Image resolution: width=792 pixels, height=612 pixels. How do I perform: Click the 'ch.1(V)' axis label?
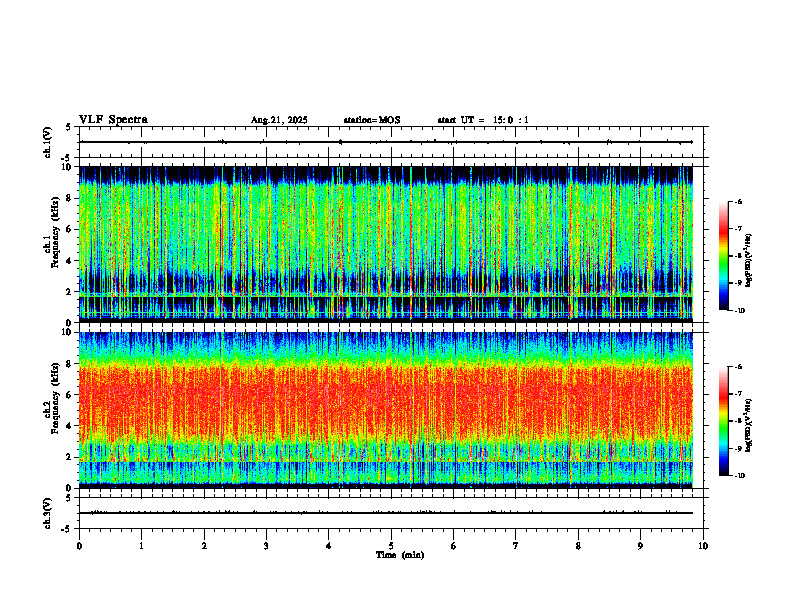(x=48, y=142)
